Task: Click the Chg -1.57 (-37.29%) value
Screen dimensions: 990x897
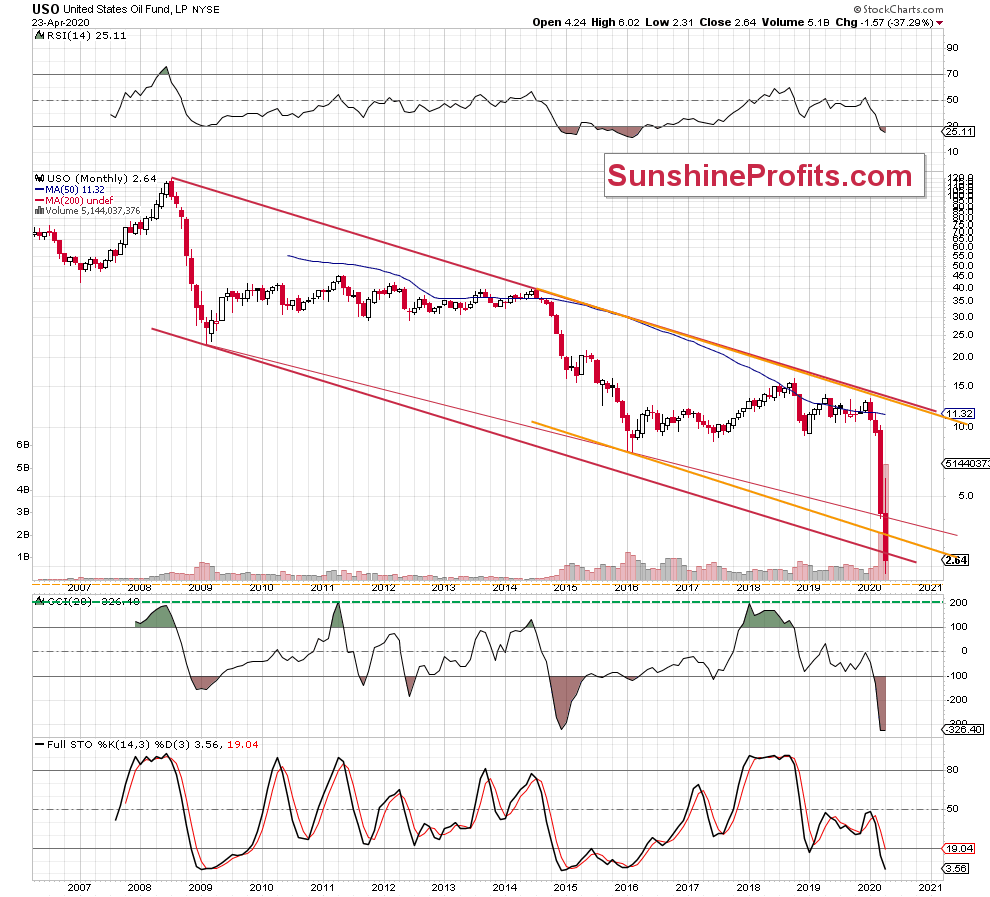Action: pos(884,22)
